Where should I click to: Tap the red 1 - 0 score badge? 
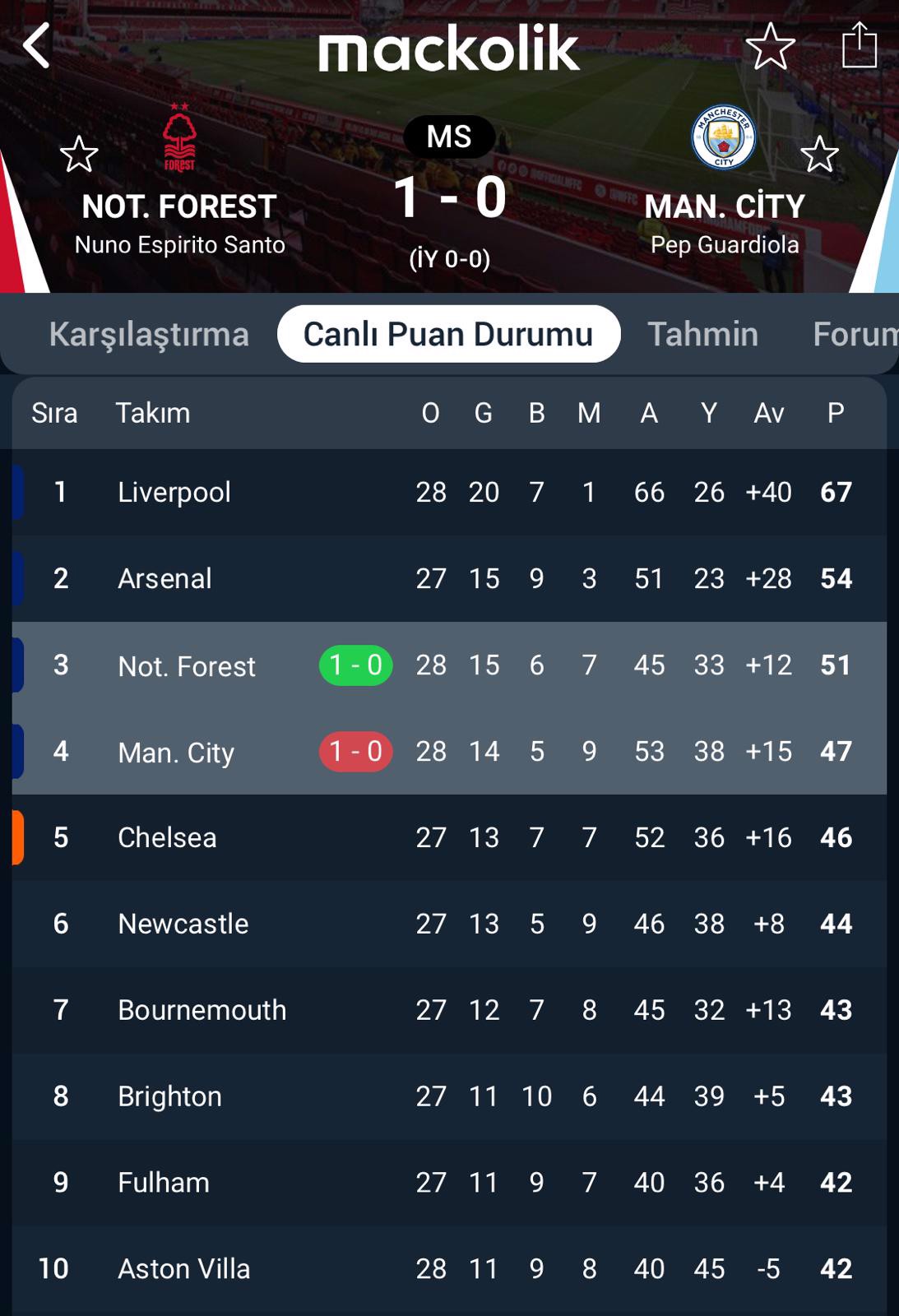[x=355, y=752]
